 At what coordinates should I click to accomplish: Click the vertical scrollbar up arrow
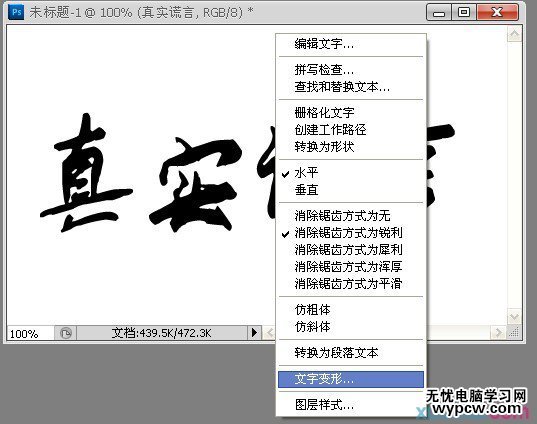pos(514,34)
